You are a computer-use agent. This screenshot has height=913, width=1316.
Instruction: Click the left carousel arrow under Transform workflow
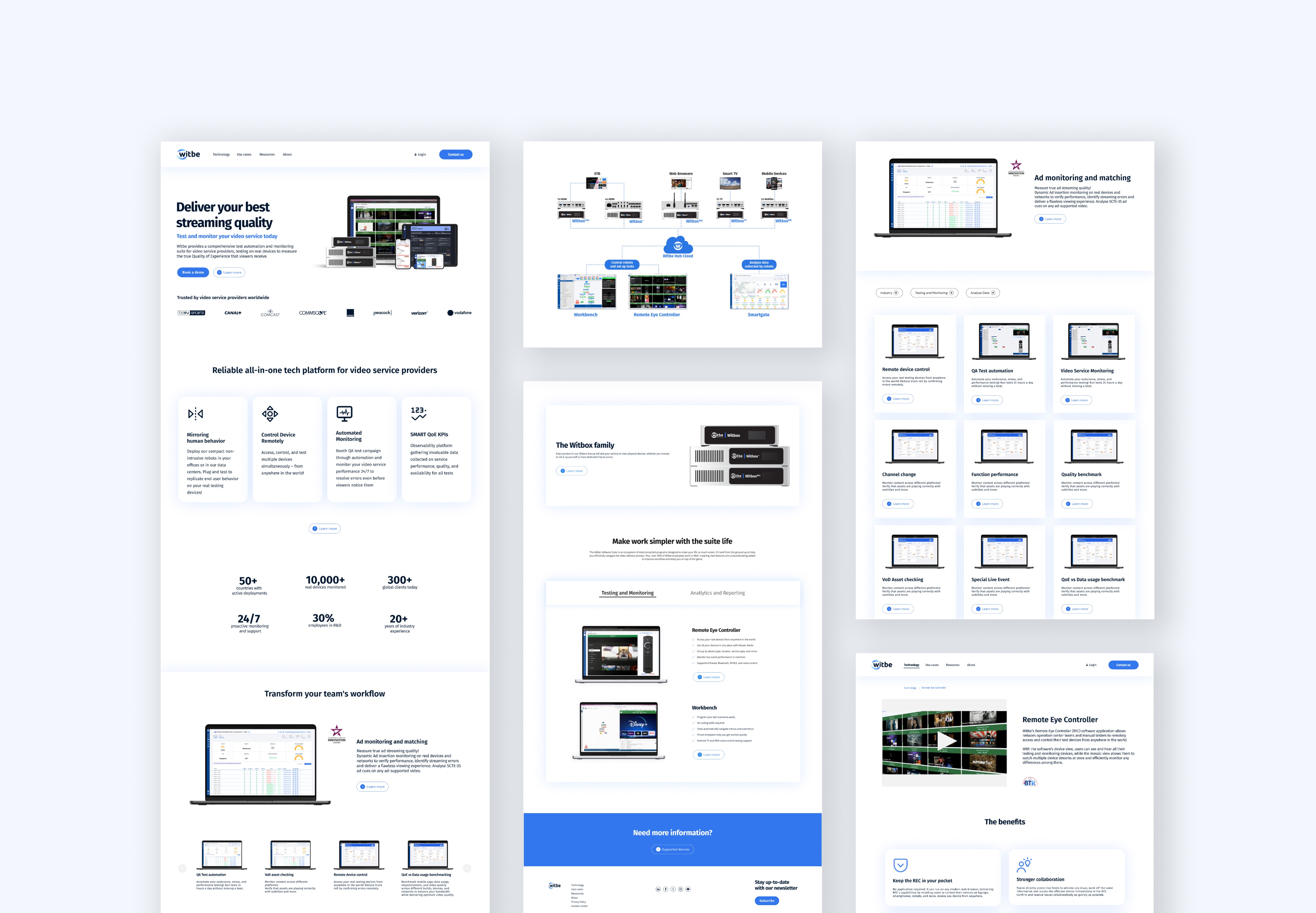(x=182, y=868)
